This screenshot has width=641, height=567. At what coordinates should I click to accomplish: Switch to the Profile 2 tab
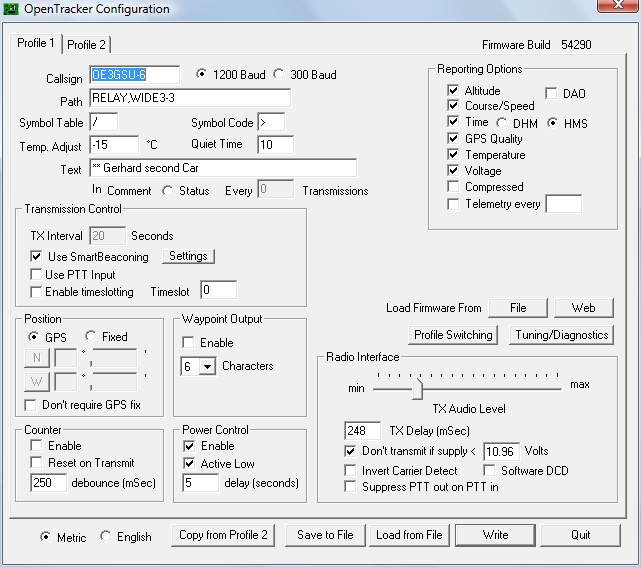pos(86,45)
